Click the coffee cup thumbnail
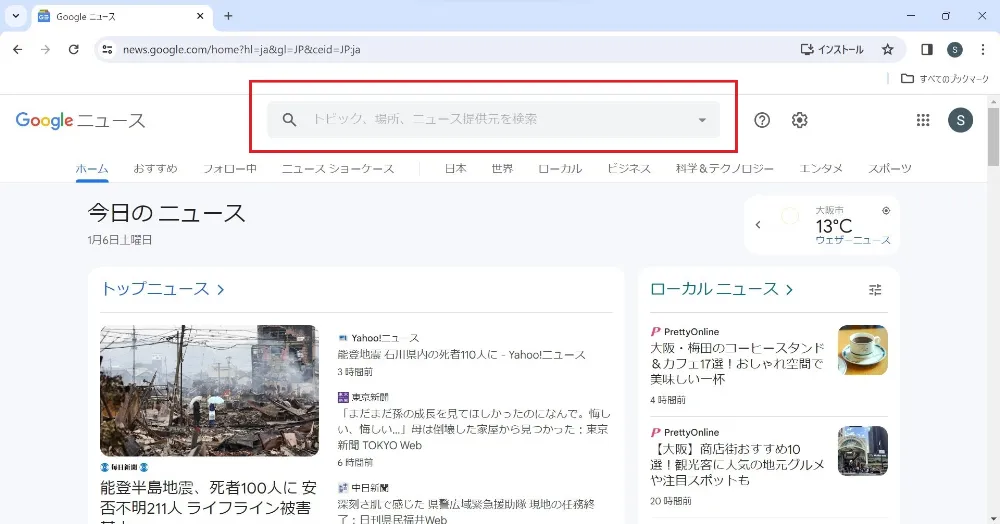The image size is (1000, 524). click(862, 350)
